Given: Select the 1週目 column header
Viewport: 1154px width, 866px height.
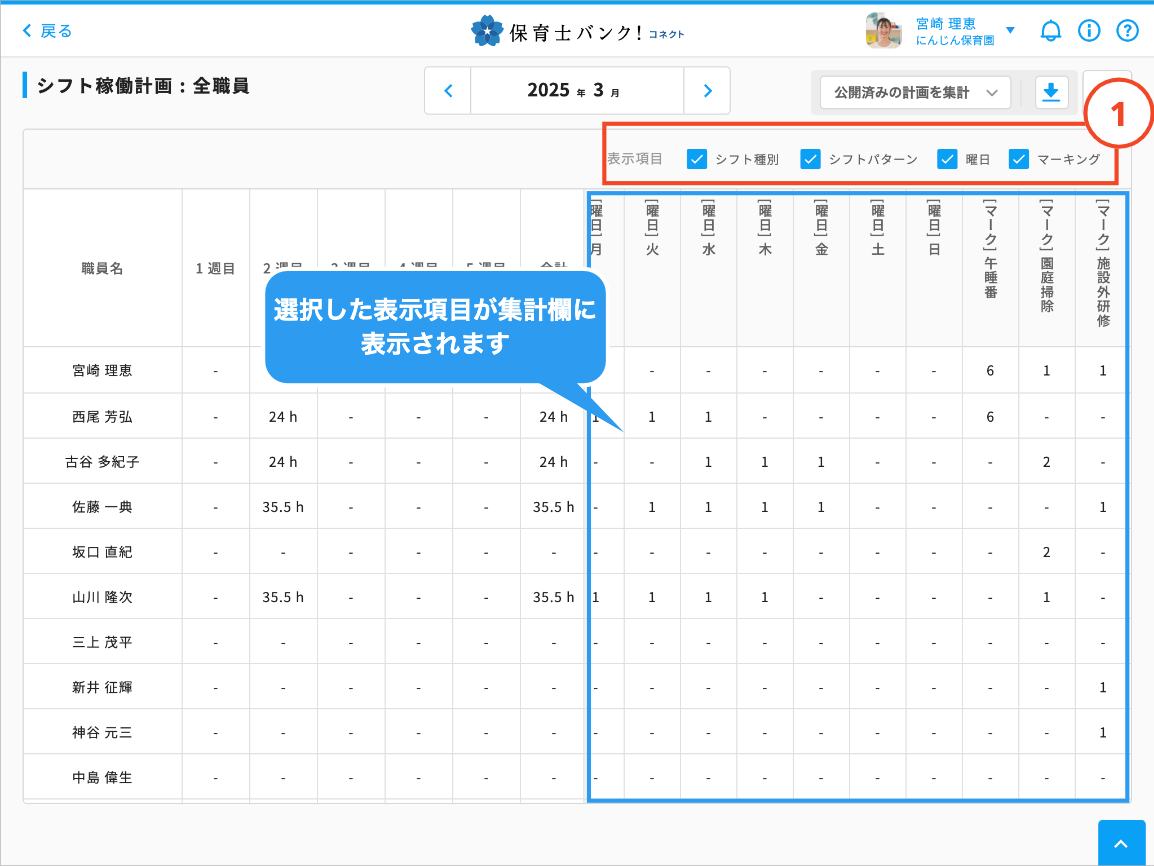Looking at the screenshot, I should point(215,268).
